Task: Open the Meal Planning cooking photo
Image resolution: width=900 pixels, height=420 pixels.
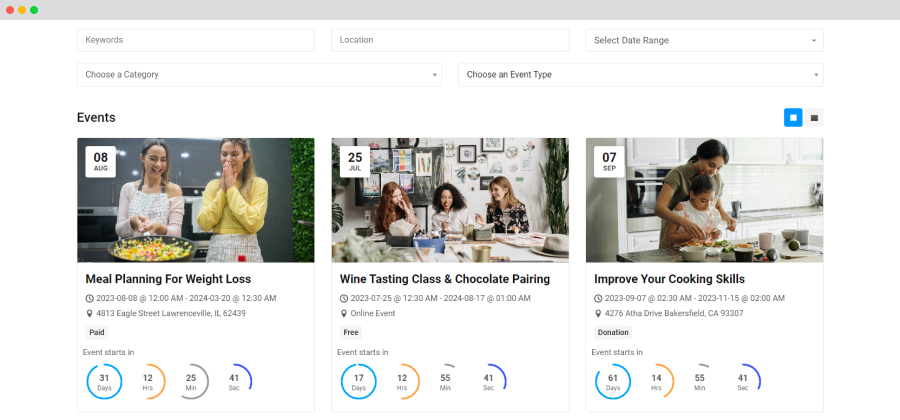Action: pyautogui.click(x=196, y=200)
